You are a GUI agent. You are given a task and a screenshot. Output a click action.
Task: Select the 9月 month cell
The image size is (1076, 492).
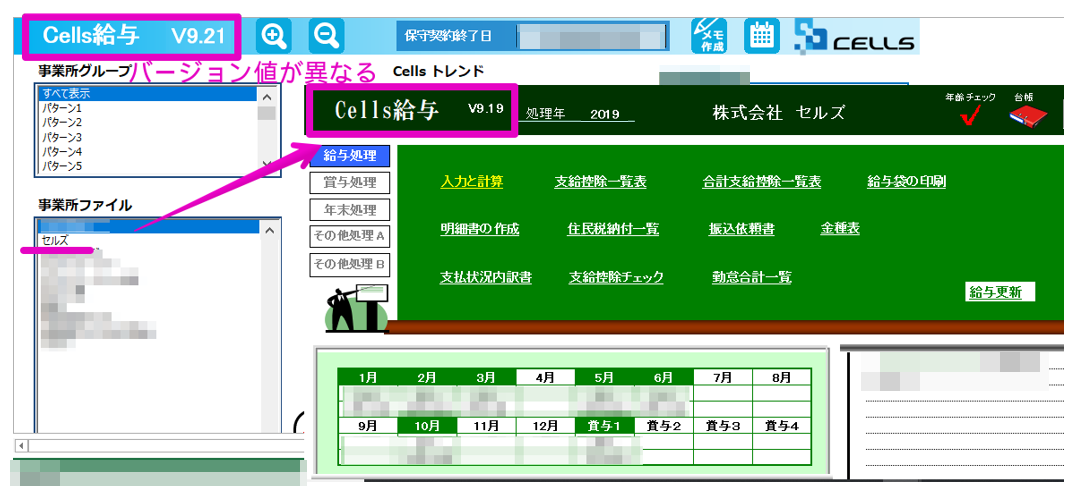tap(368, 426)
